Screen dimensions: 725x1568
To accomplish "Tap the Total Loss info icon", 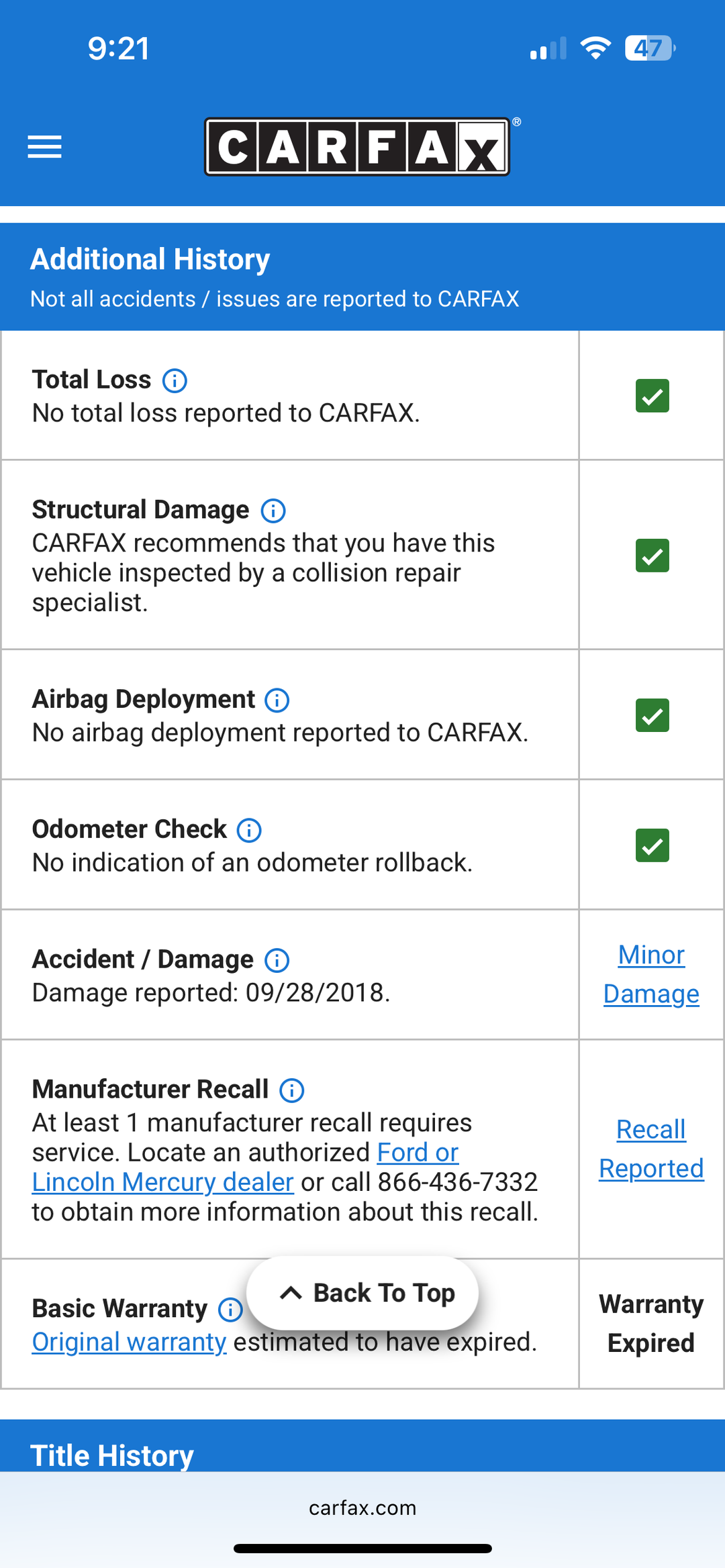I will coord(175,380).
